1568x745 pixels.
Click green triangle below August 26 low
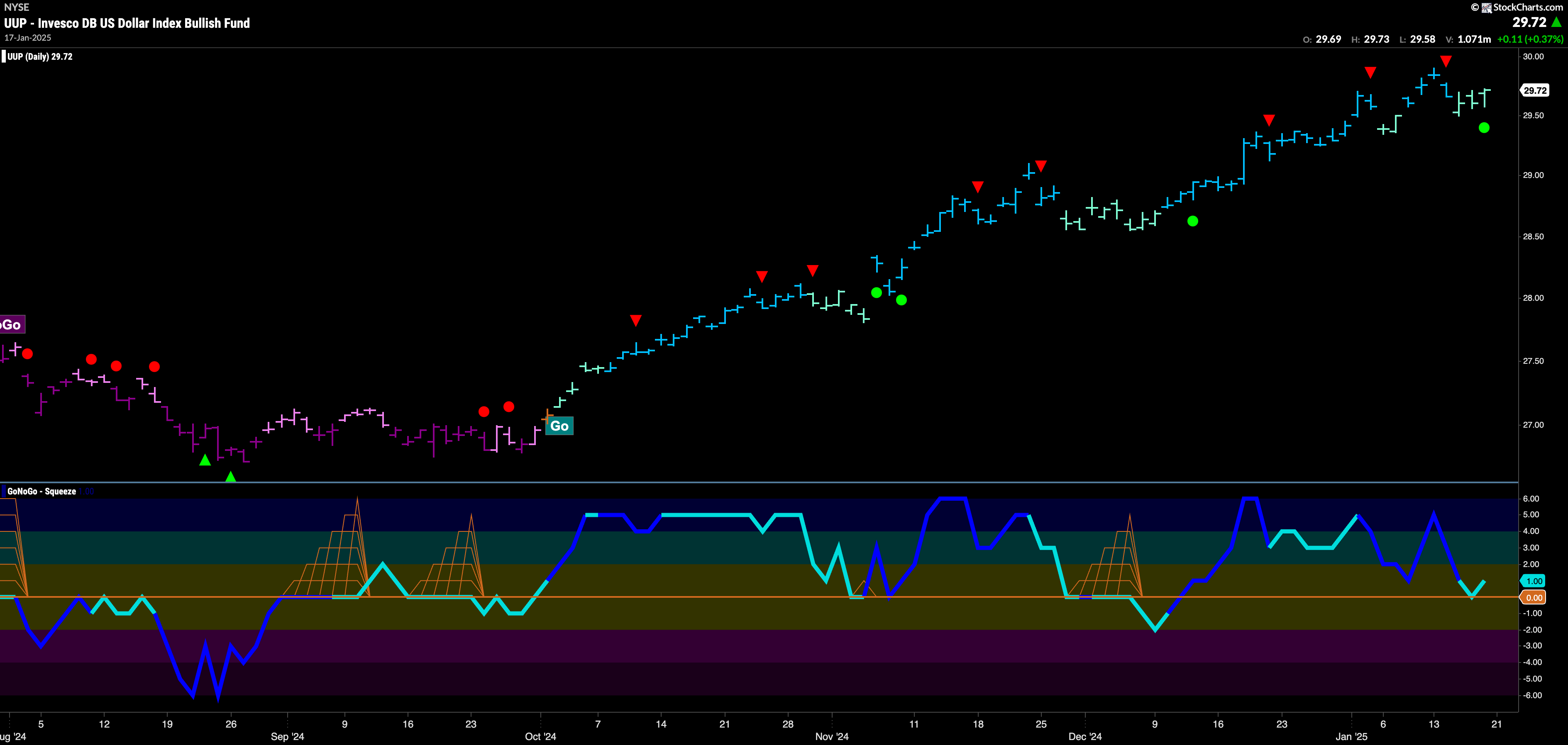tap(231, 477)
